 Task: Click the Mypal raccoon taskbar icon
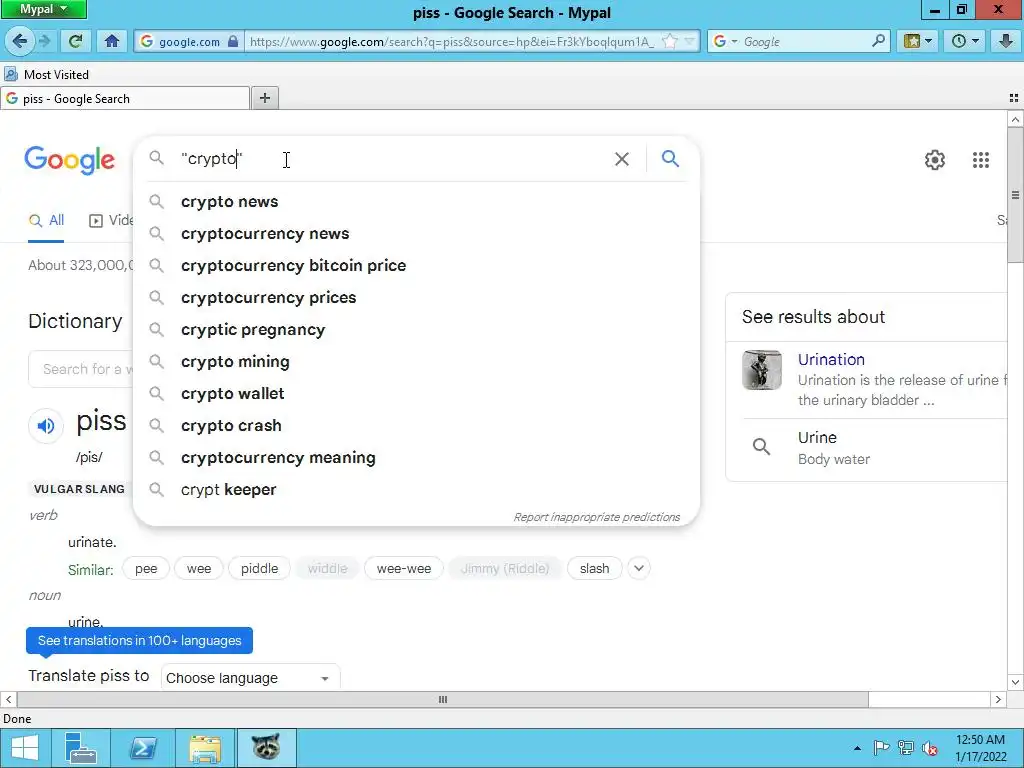[266, 748]
